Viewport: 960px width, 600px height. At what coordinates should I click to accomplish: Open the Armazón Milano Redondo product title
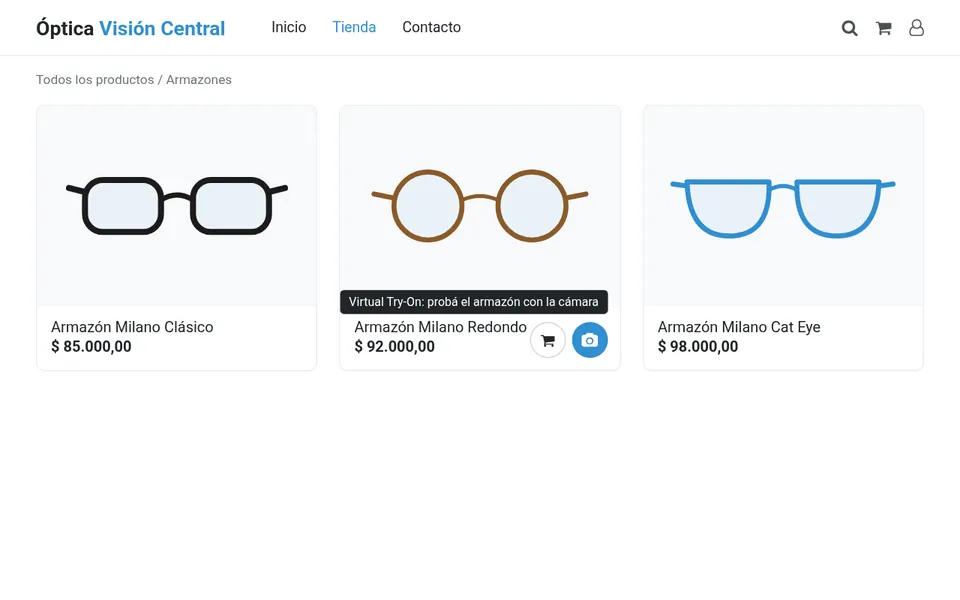pos(440,327)
